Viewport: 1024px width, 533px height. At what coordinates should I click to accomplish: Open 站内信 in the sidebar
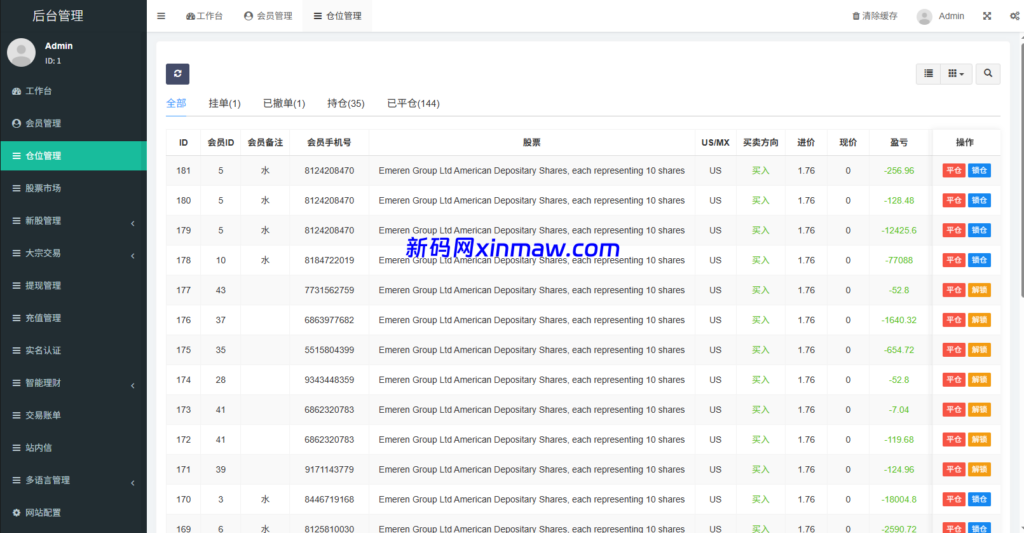(73, 447)
